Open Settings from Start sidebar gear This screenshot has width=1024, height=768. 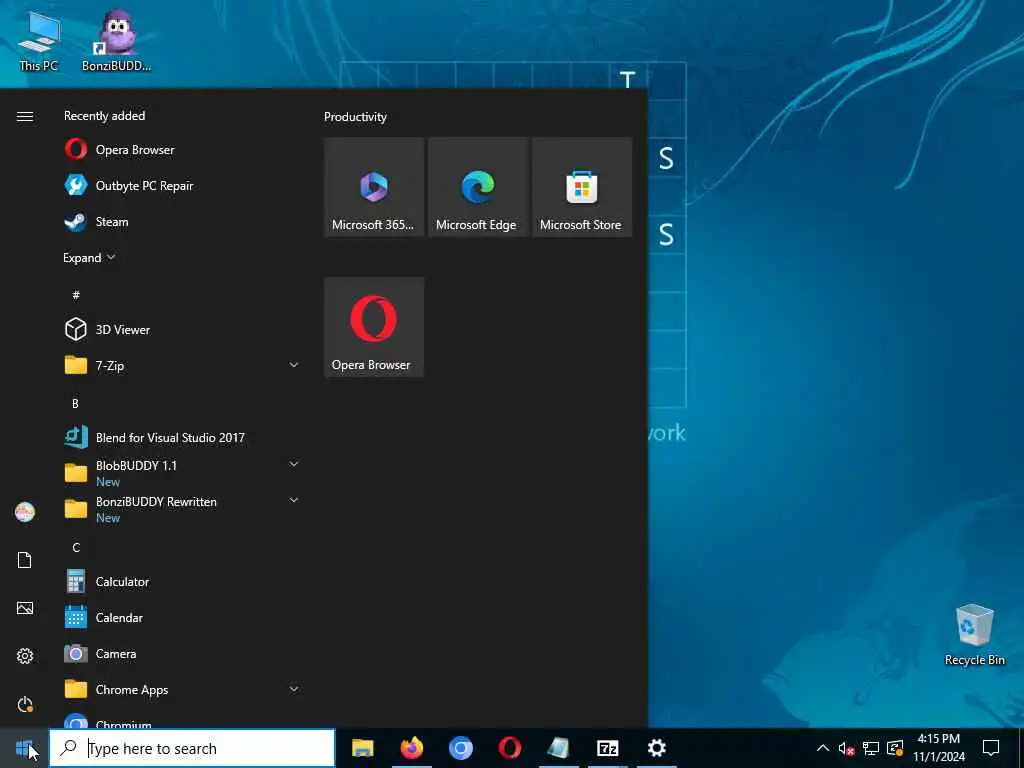coord(25,656)
